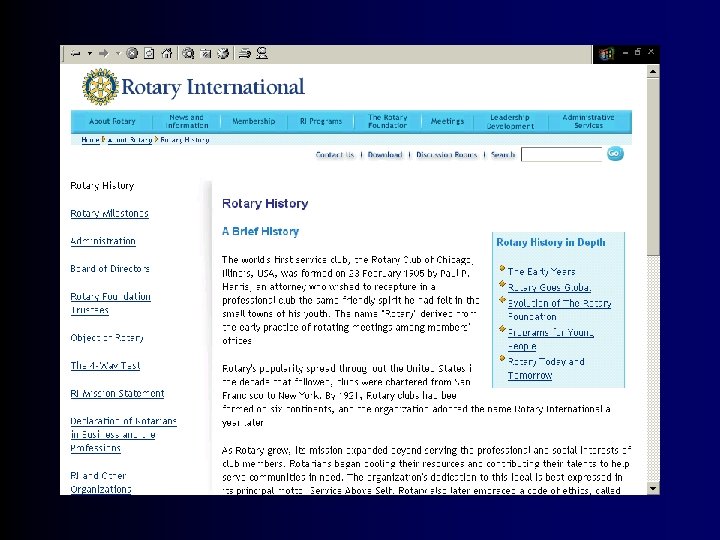Open the Discussion Rooms link
Viewport: 720px width, 540px height.
tap(447, 155)
